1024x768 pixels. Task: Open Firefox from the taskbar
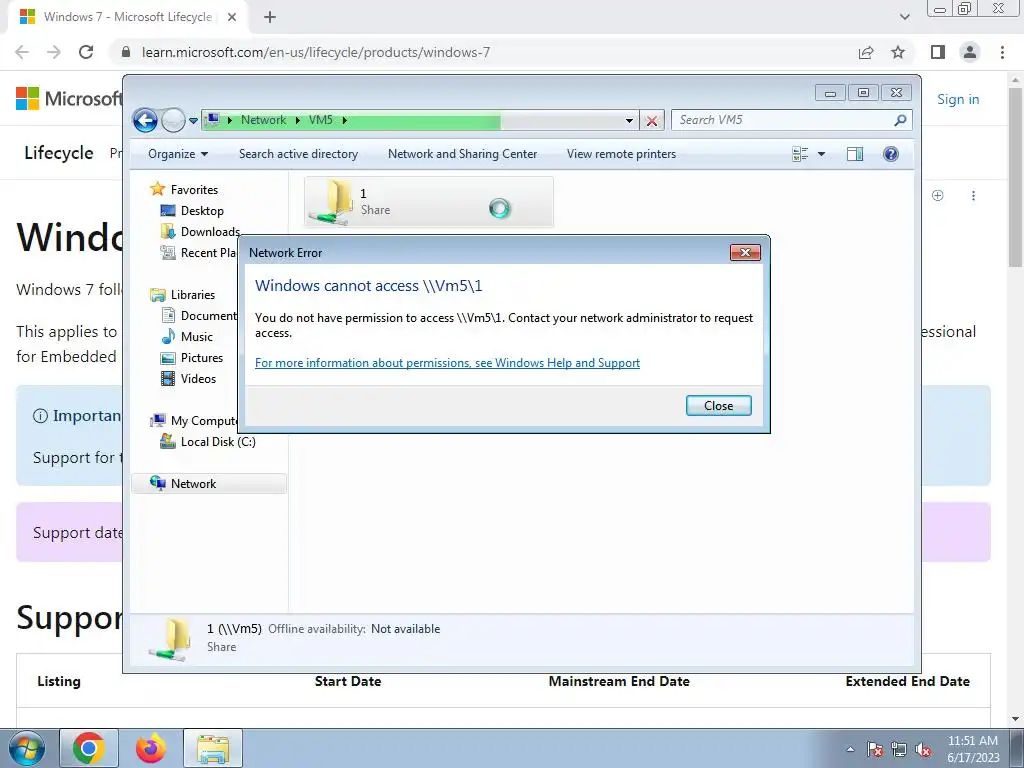click(151, 748)
